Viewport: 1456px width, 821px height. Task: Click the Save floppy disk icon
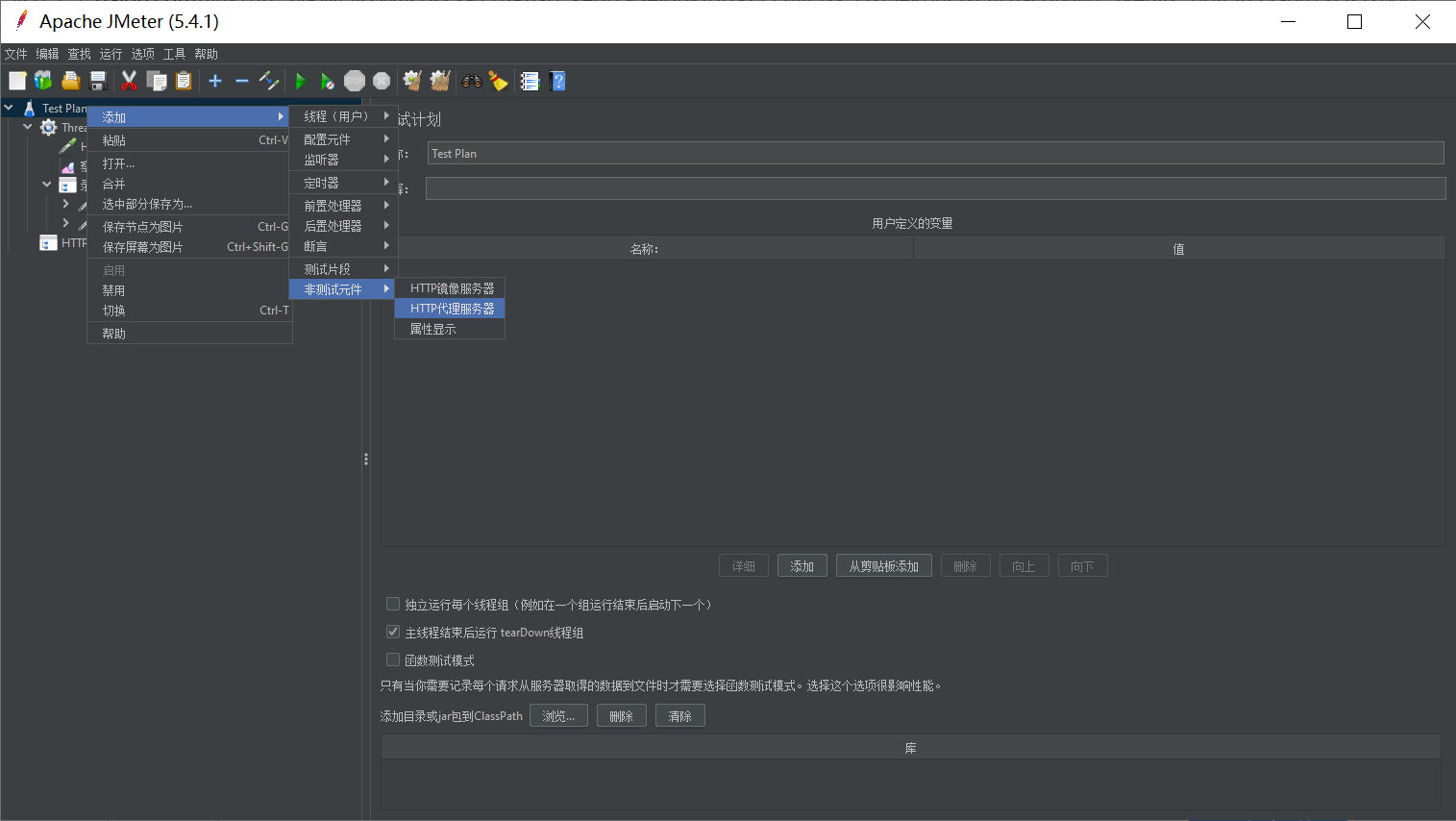coord(97,81)
